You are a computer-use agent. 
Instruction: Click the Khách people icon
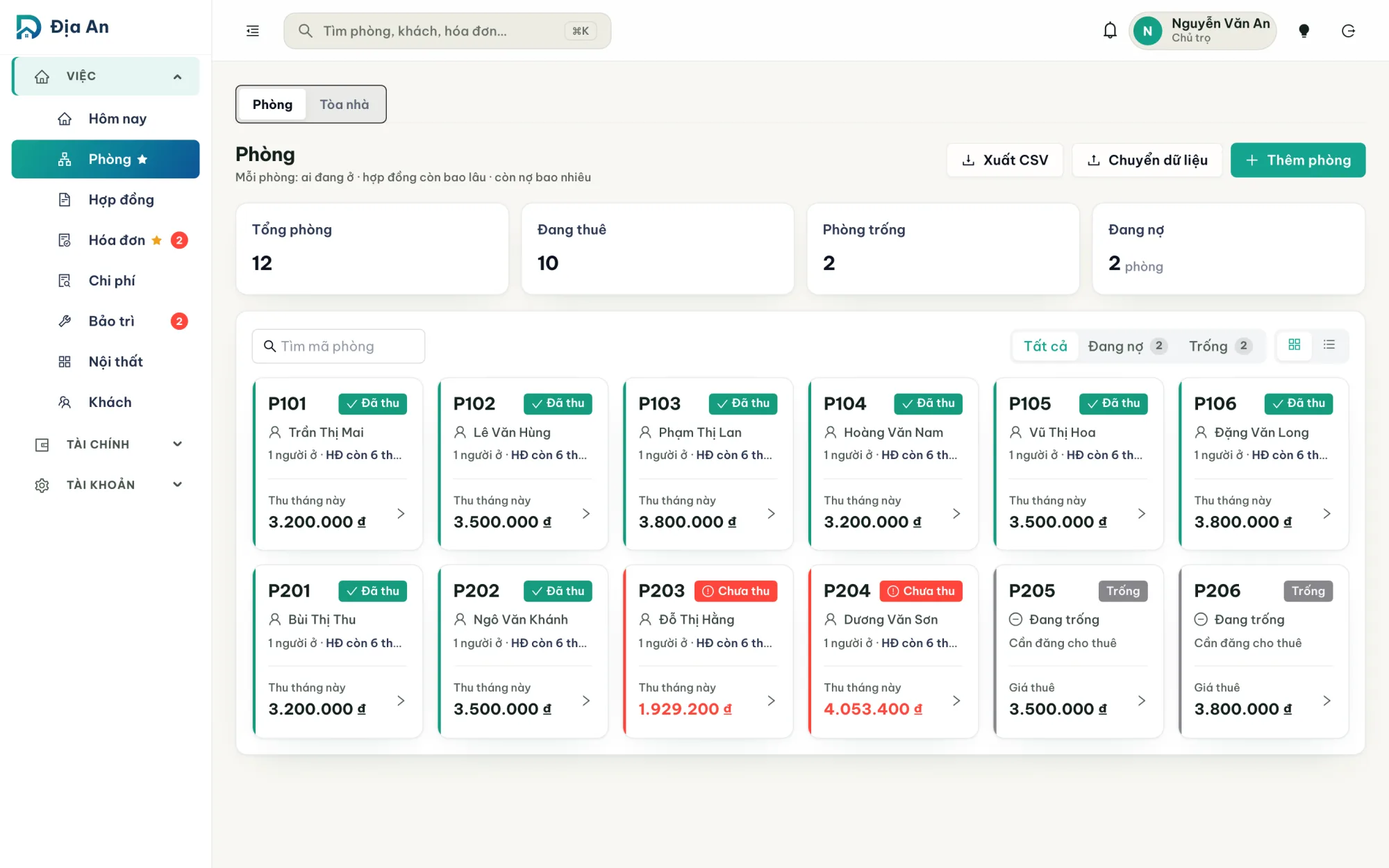[65, 402]
